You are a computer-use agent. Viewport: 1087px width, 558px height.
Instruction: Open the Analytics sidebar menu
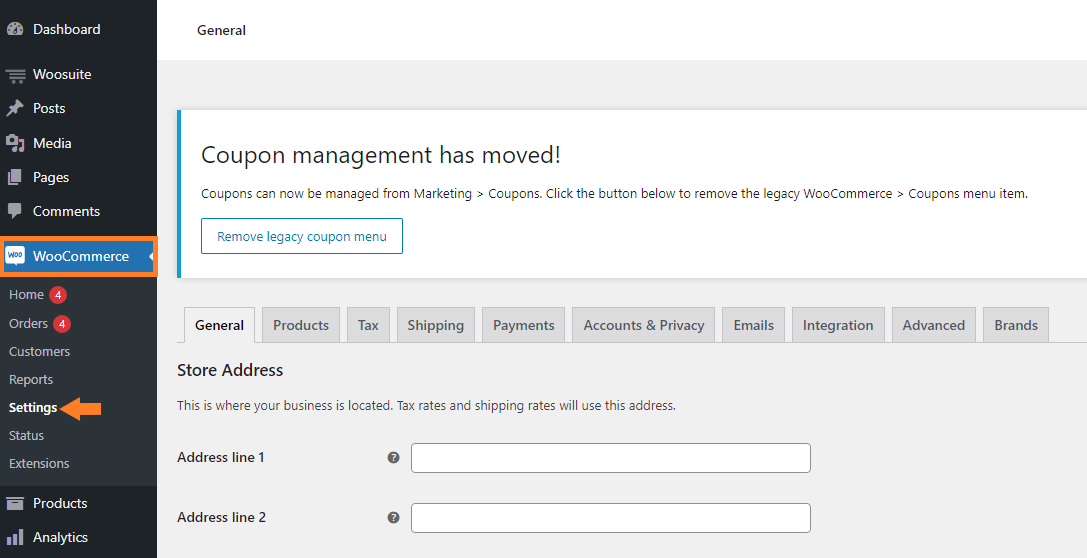[x=60, y=537]
